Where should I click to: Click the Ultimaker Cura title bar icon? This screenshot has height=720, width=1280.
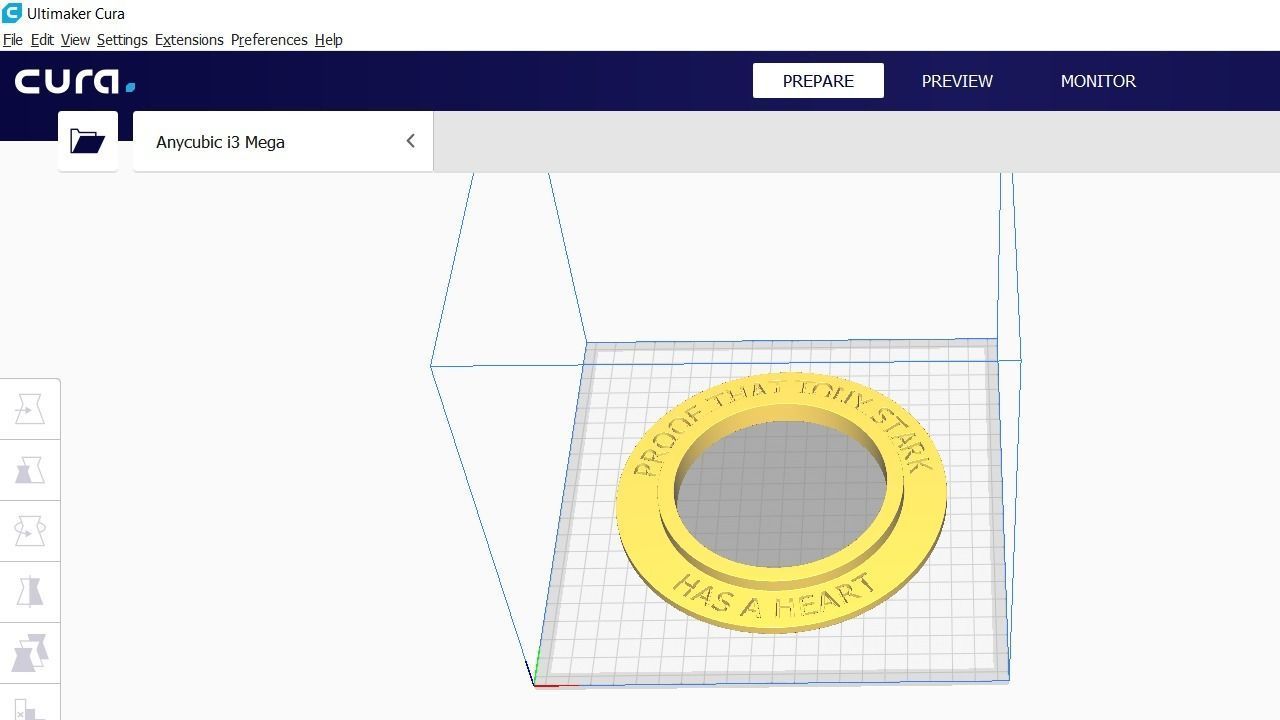pos(12,13)
